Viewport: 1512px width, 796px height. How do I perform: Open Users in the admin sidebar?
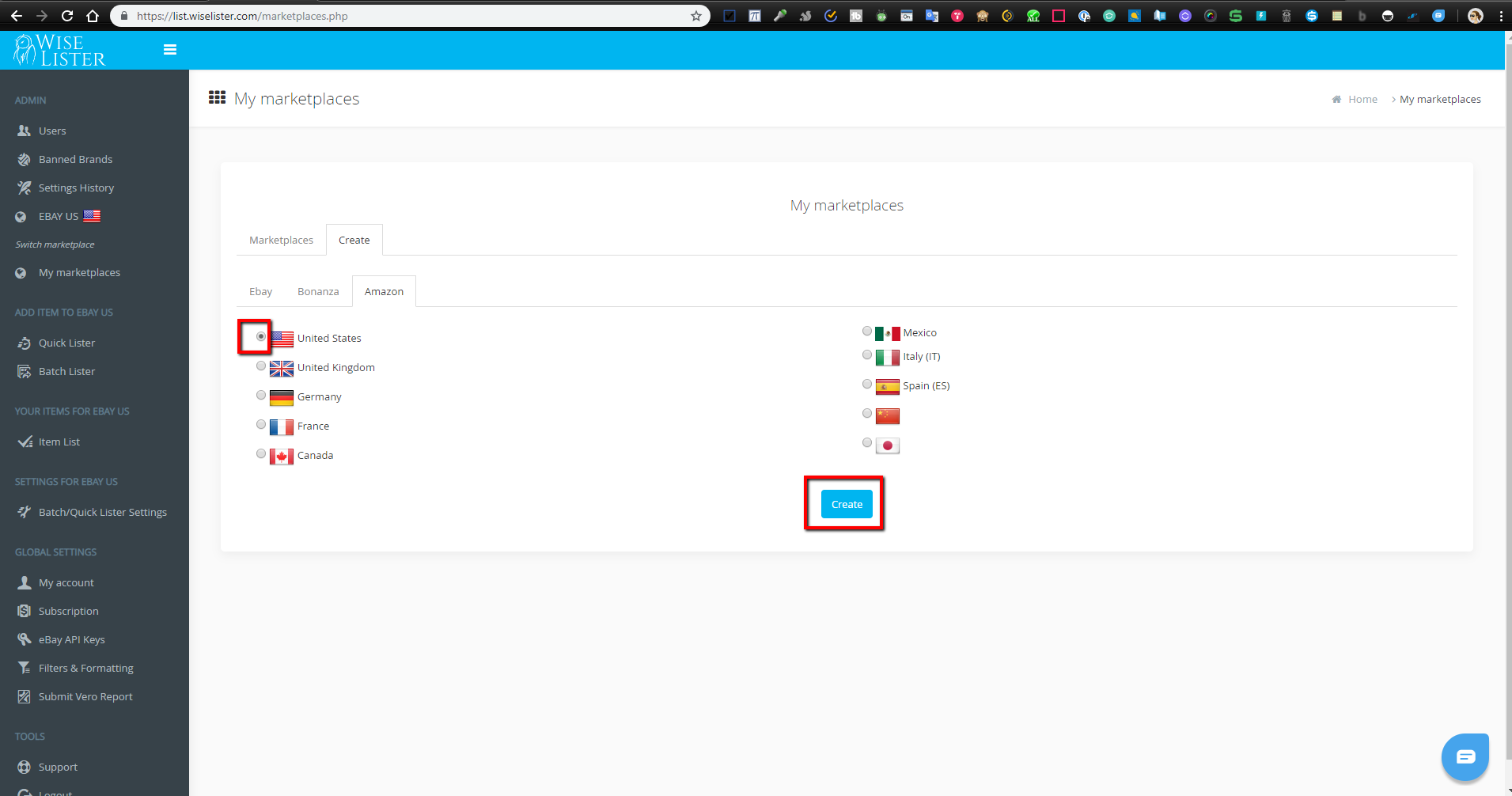pyautogui.click(x=52, y=131)
